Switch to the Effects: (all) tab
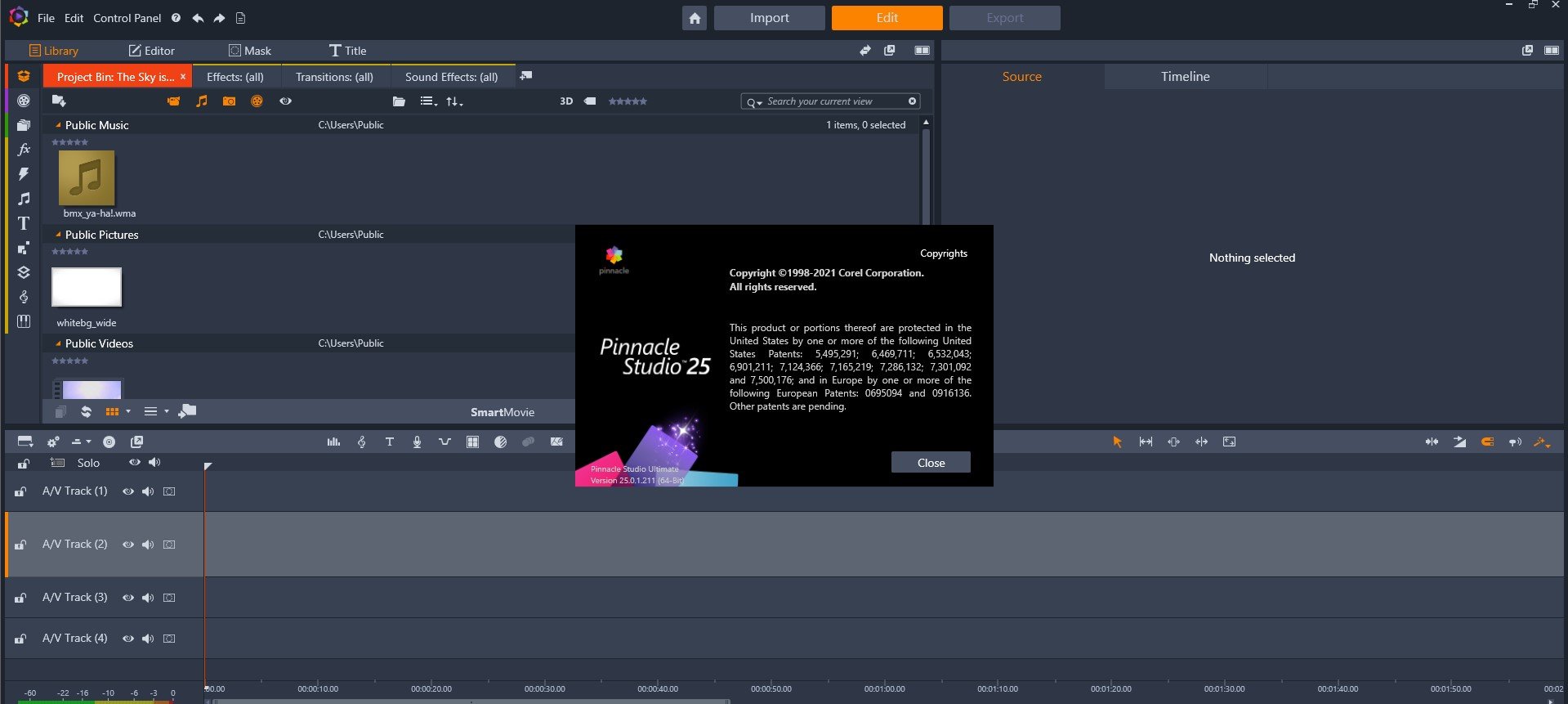The width and height of the screenshot is (1568, 704). pyautogui.click(x=235, y=77)
